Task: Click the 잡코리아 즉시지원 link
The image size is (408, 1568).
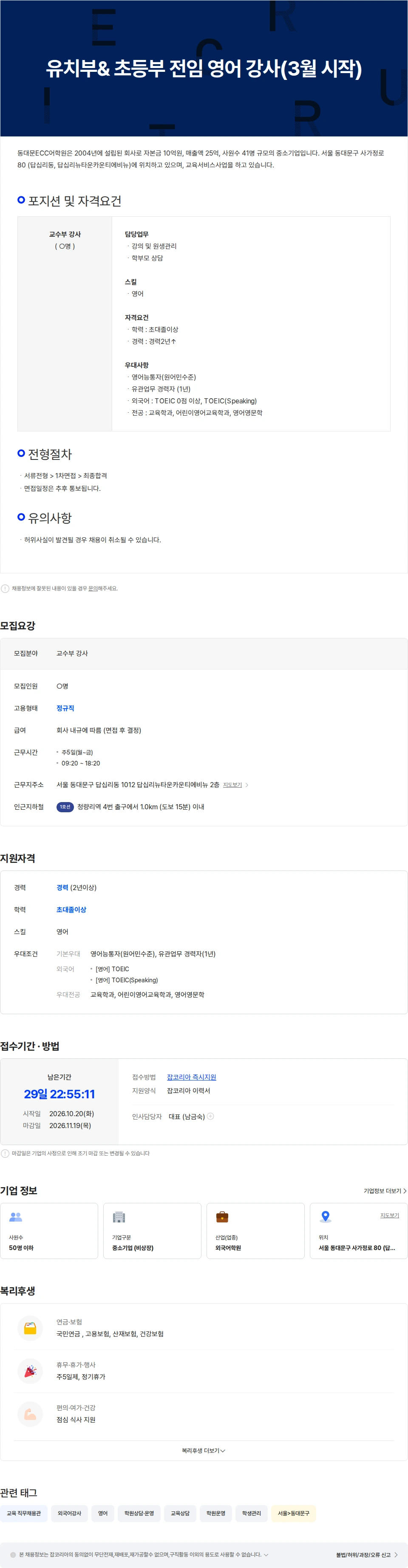Action: click(191, 1077)
